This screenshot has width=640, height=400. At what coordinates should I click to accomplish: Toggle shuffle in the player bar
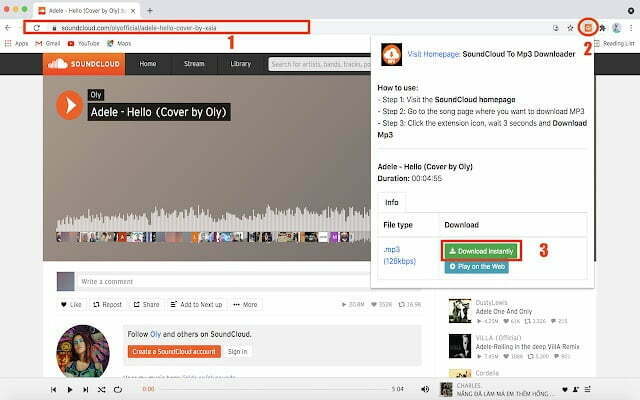(x=102, y=389)
